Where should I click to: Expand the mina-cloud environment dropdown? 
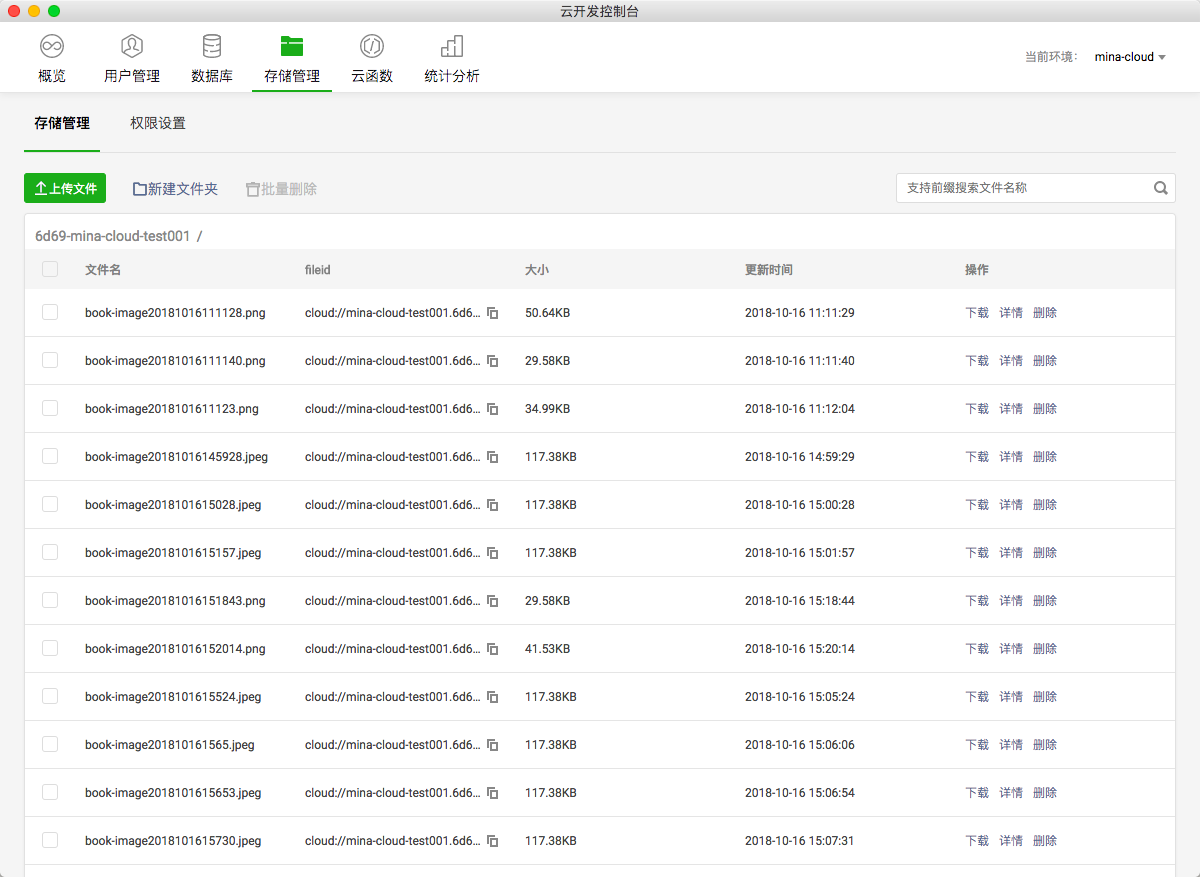[1130, 57]
